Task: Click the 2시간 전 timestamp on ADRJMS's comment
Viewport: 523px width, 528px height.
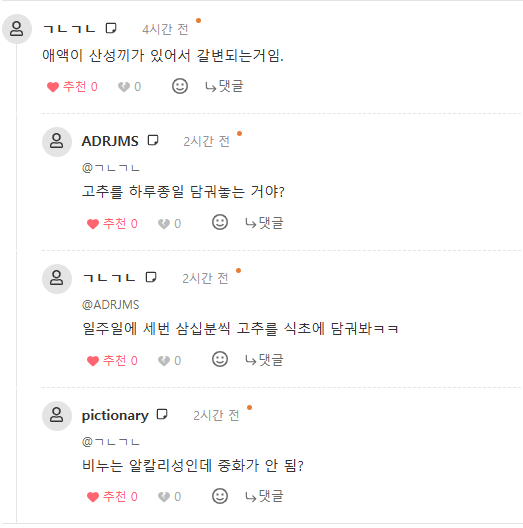Action: pyautogui.click(x=206, y=141)
